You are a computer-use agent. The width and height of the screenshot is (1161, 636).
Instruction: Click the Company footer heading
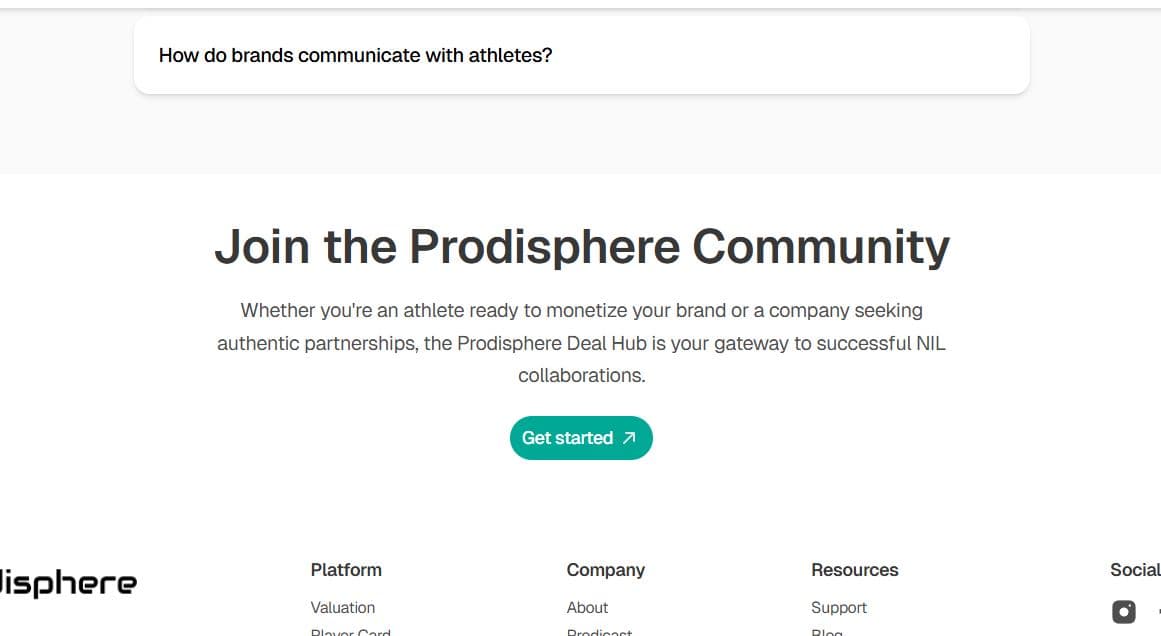pyautogui.click(x=605, y=570)
